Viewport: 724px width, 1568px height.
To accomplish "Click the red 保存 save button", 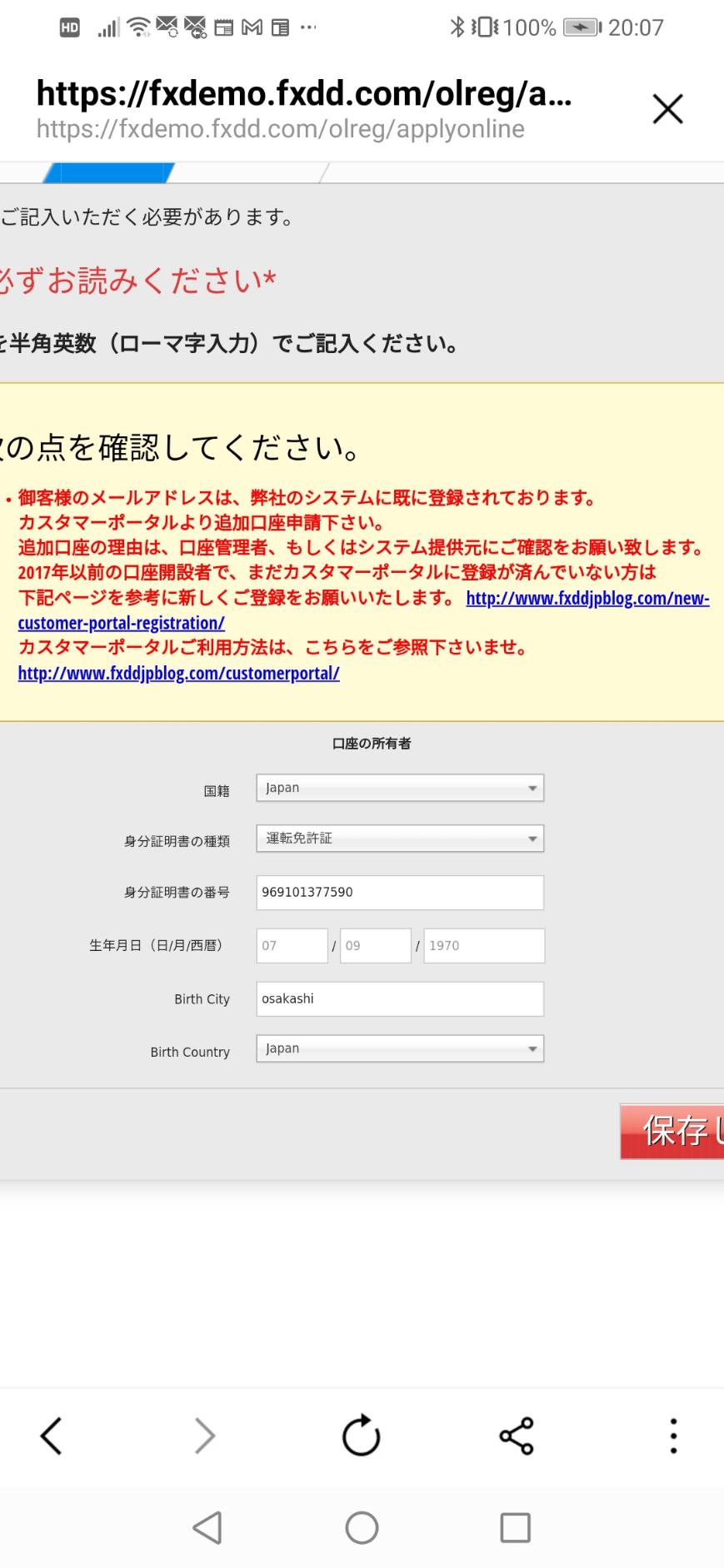I will (x=672, y=1132).
